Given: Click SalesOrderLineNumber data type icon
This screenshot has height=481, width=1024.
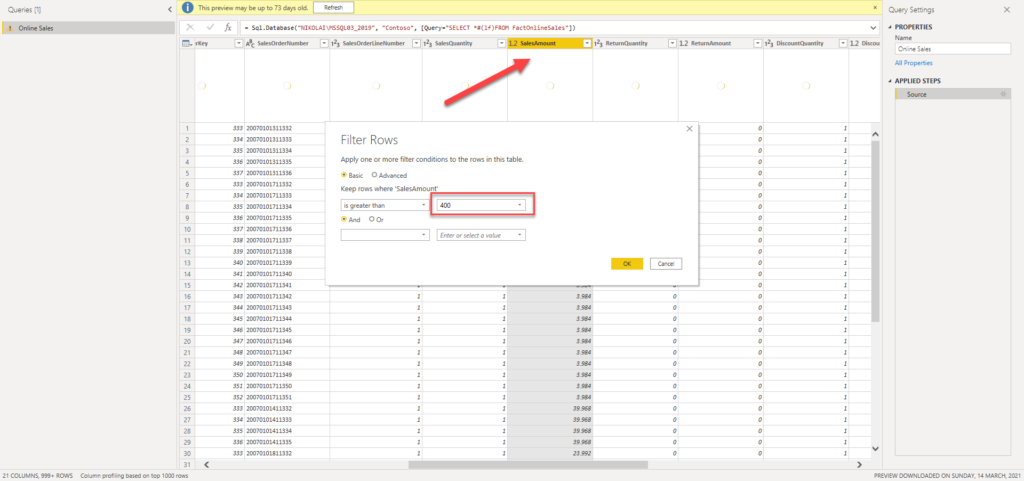Looking at the screenshot, I should [336, 43].
